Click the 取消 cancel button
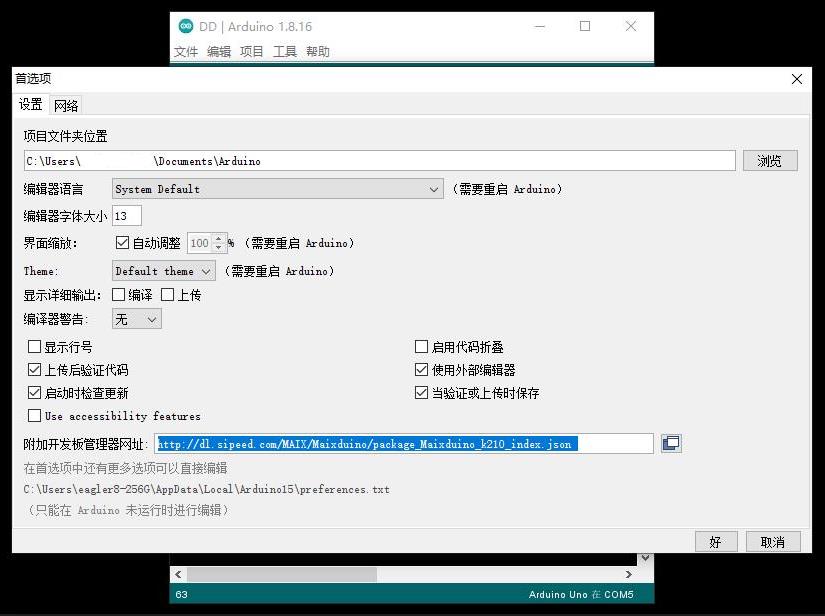The width and height of the screenshot is (825, 616). (773, 541)
